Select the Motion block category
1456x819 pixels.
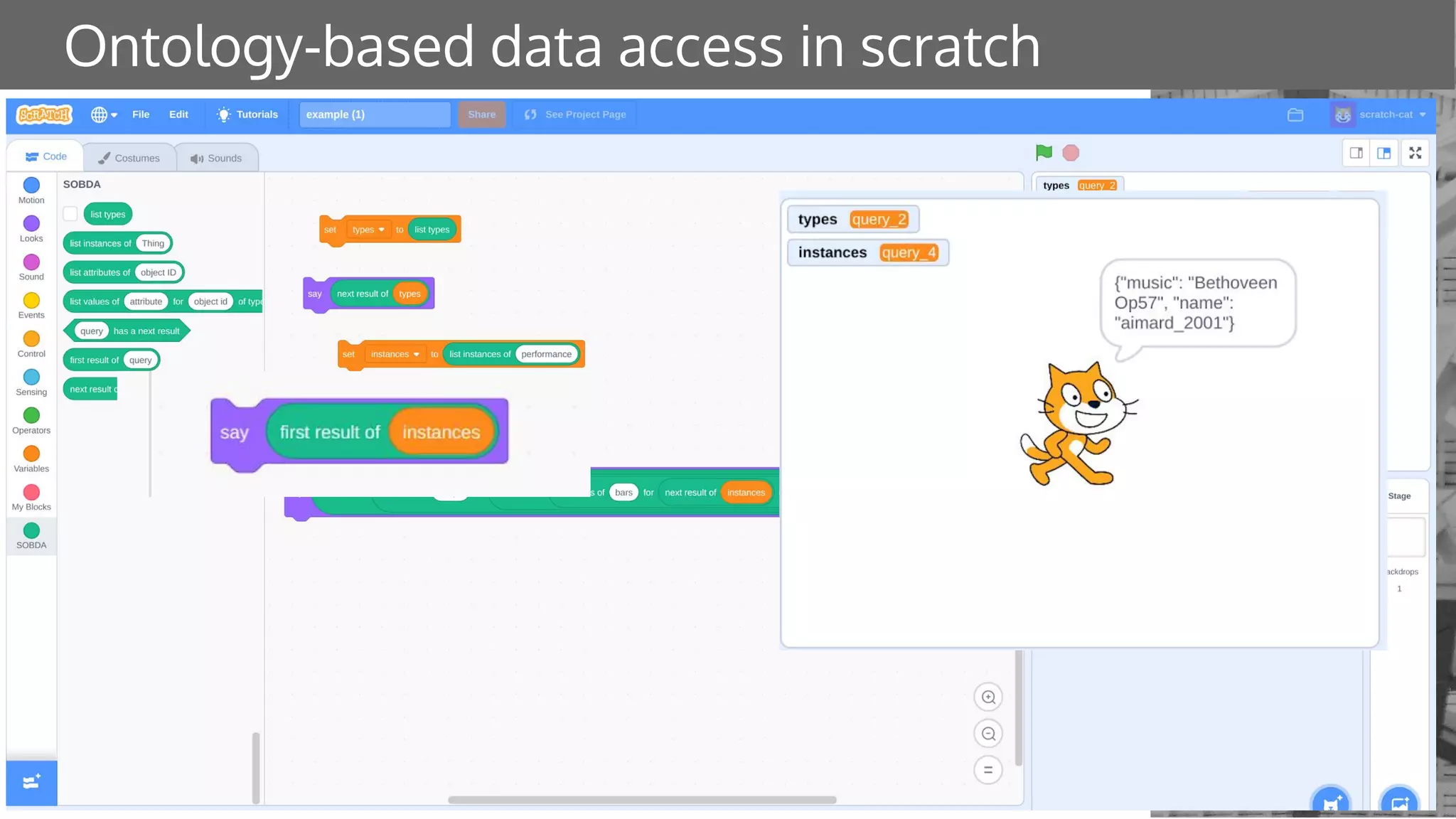click(x=31, y=191)
